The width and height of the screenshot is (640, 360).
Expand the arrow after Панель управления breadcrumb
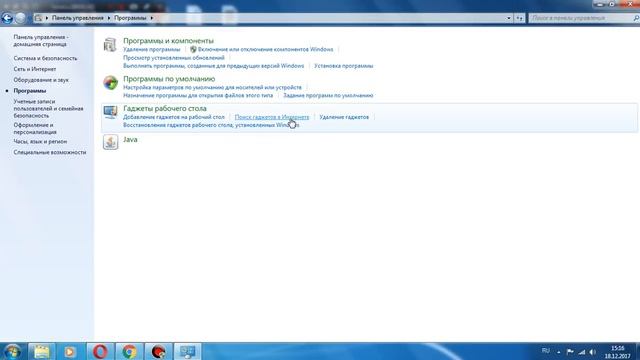tap(109, 18)
